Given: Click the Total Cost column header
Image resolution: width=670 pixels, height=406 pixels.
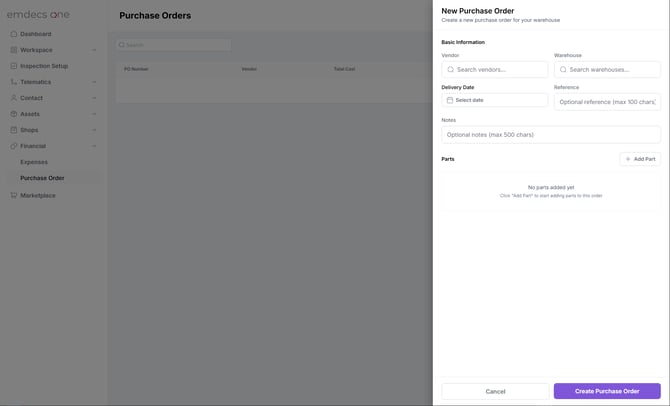Looking at the screenshot, I should 344,69.
